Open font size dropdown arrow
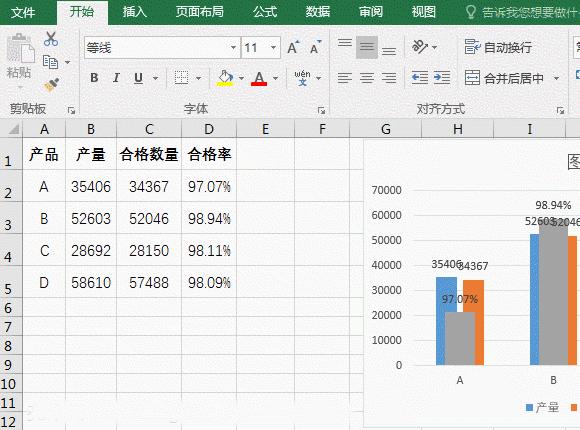Screen dimensions: 580x430 [x=273, y=47]
